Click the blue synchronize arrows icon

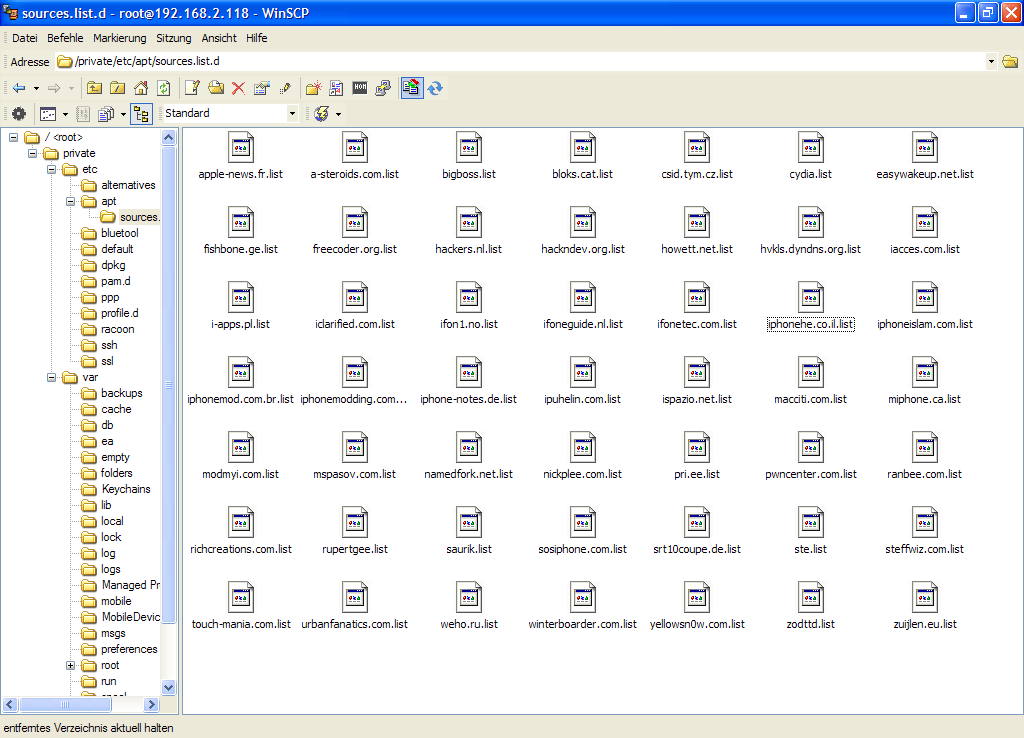pyautogui.click(x=435, y=88)
